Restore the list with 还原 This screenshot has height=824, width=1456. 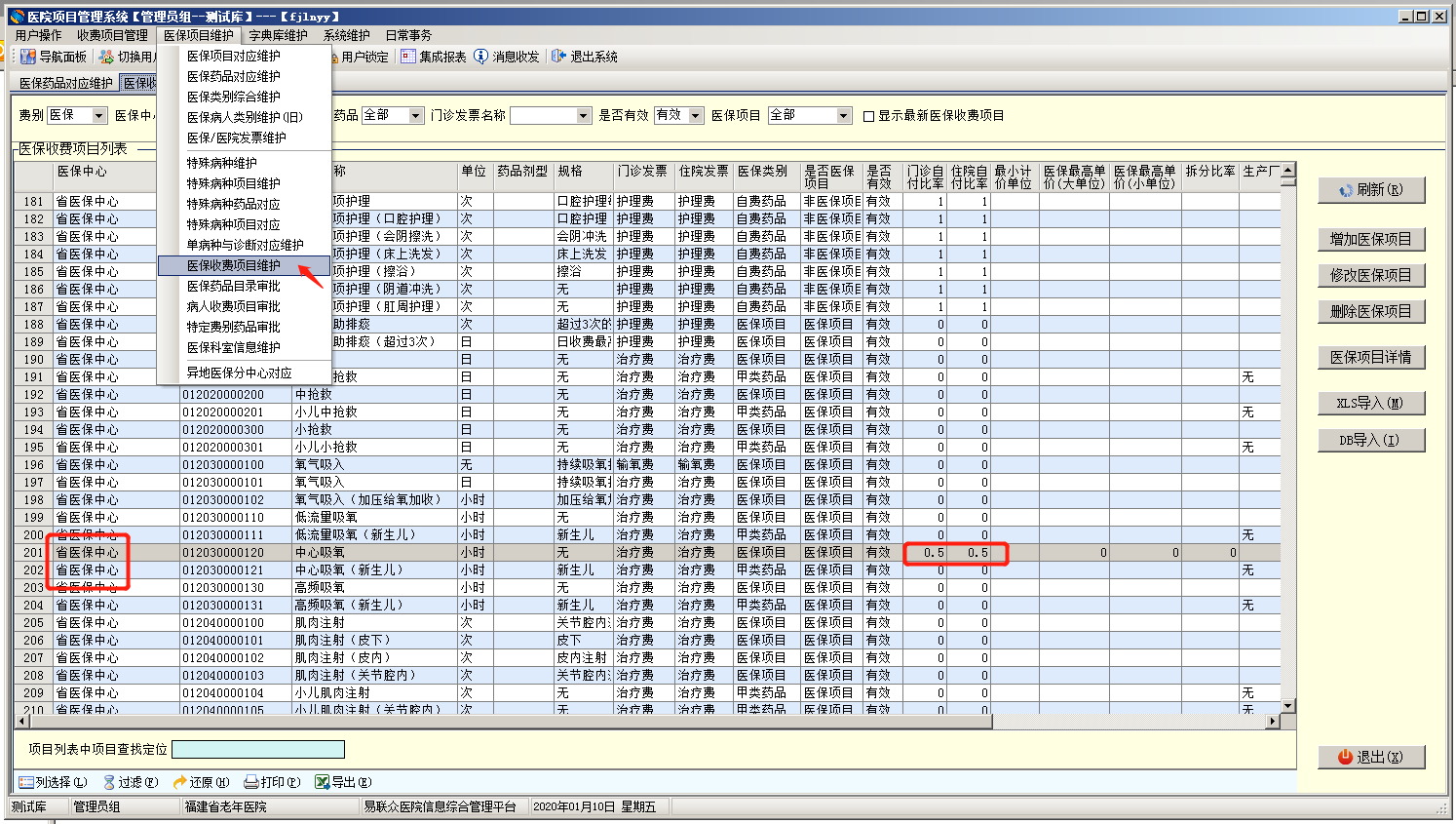tap(201, 782)
